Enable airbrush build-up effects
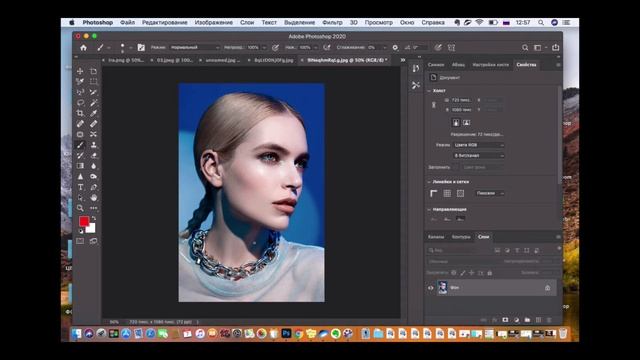 coord(327,48)
